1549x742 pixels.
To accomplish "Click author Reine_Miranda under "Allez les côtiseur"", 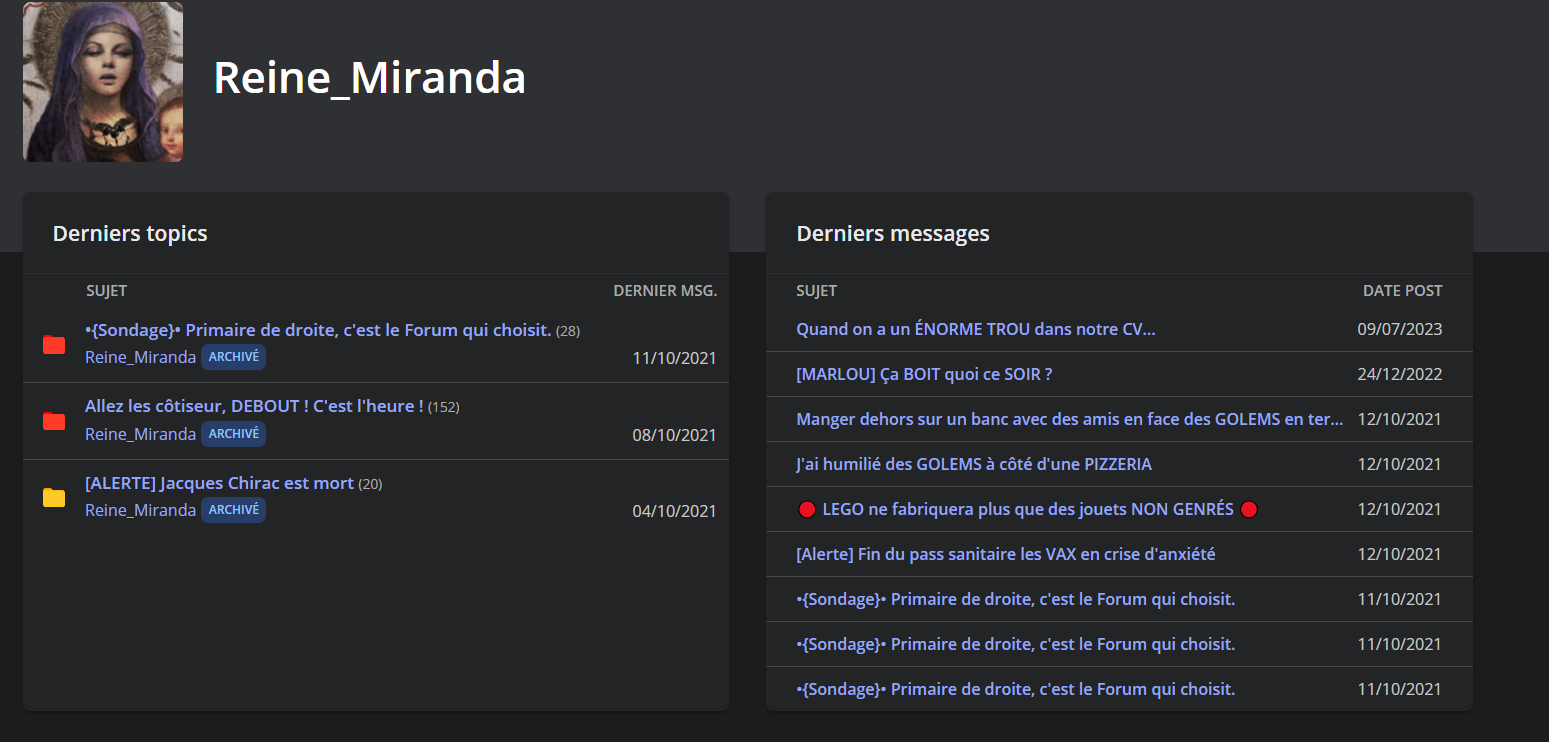I will click(x=140, y=434).
